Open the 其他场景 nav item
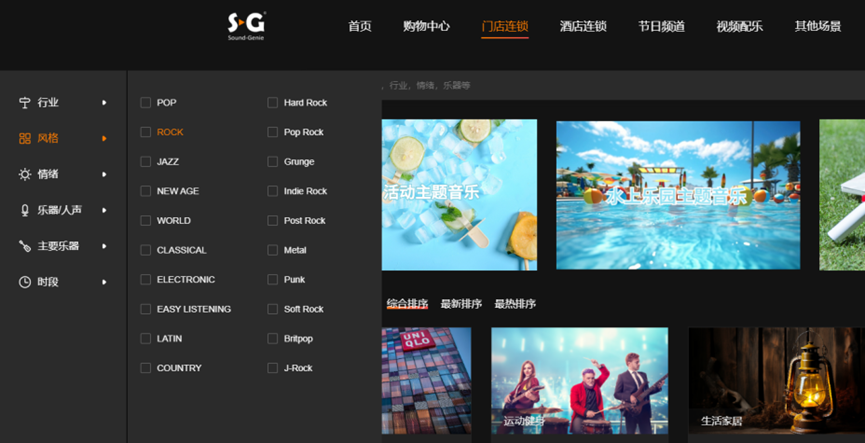This screenshot has height=443, width=865. click(818, 26)
